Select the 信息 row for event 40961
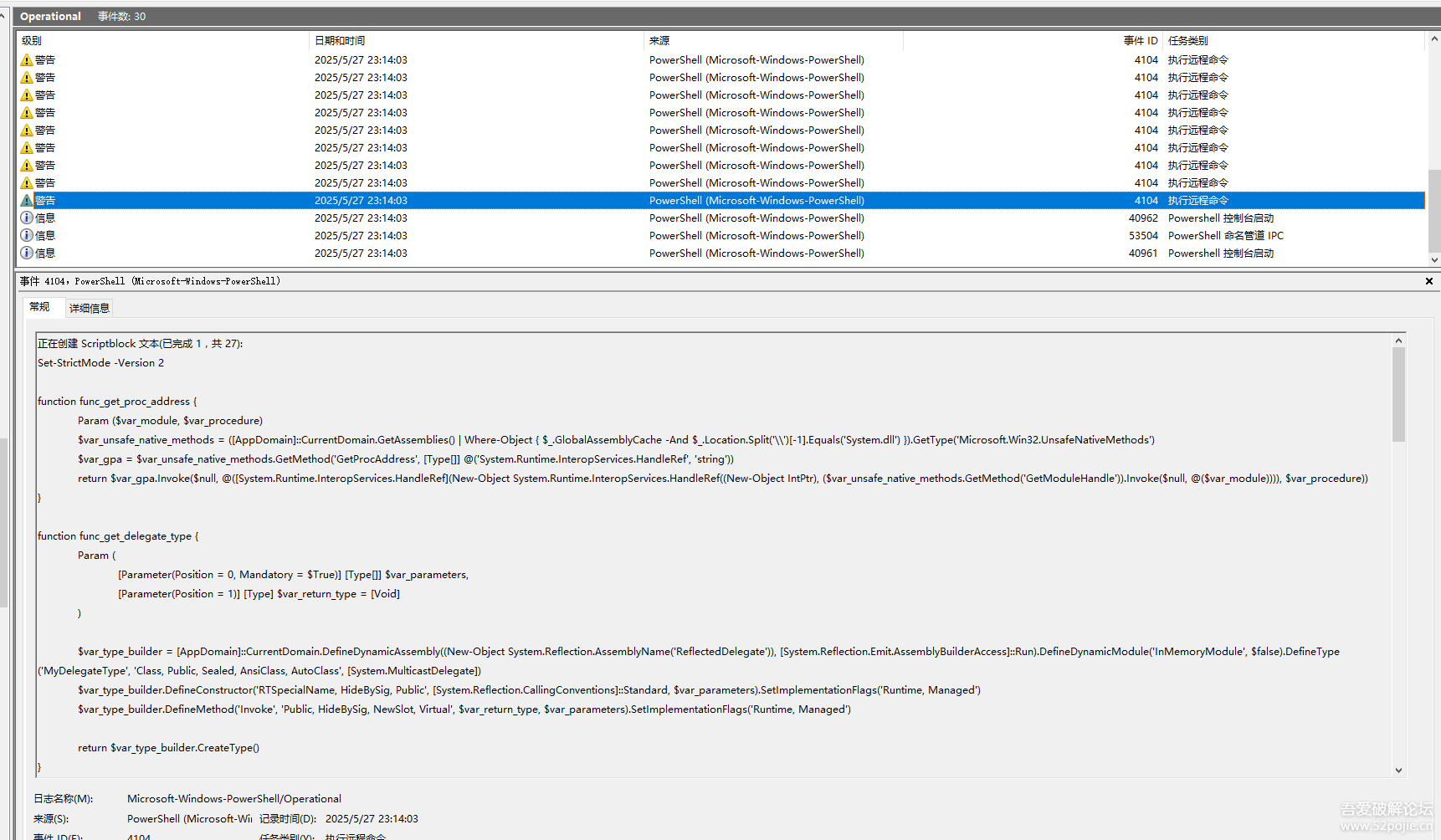This screenshot has height=840, width=1441. pyautogui.click(x=721, y=254)
